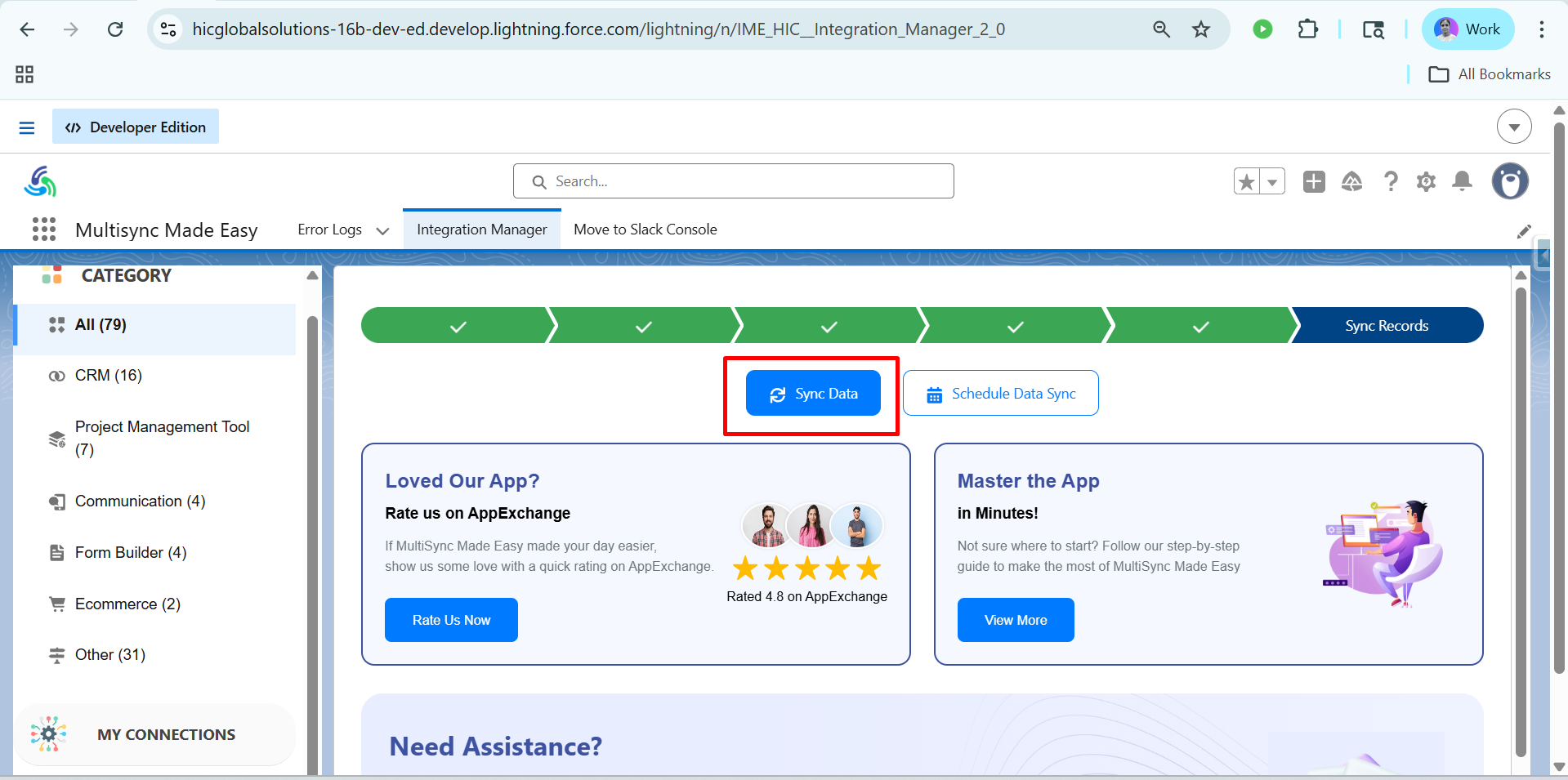This screenshot has height=780, width=1568.
Task: Go back with the browser back arrow
Action: coord(27,29)
